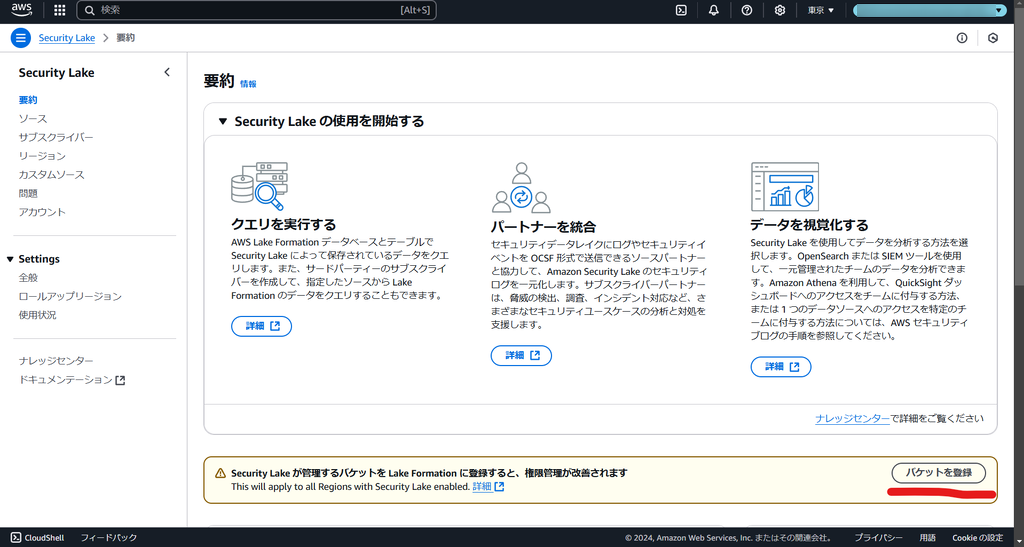Open リージョン in the side navigation

(42, 156)
